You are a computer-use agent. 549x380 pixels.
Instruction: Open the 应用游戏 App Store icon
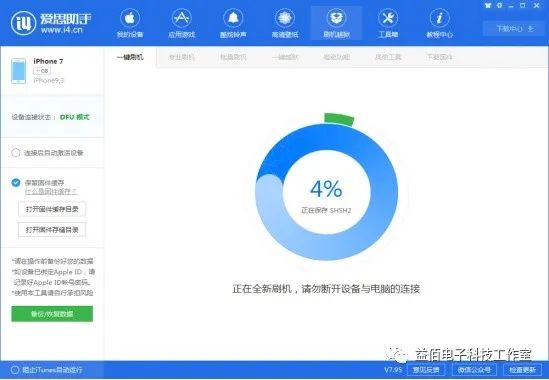tap(181, 18)
